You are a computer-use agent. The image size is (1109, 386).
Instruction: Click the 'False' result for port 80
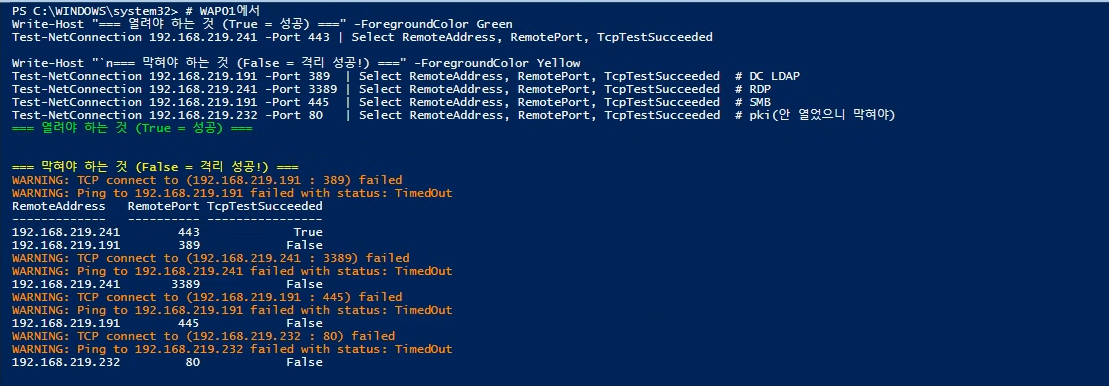tap(304, 362)
